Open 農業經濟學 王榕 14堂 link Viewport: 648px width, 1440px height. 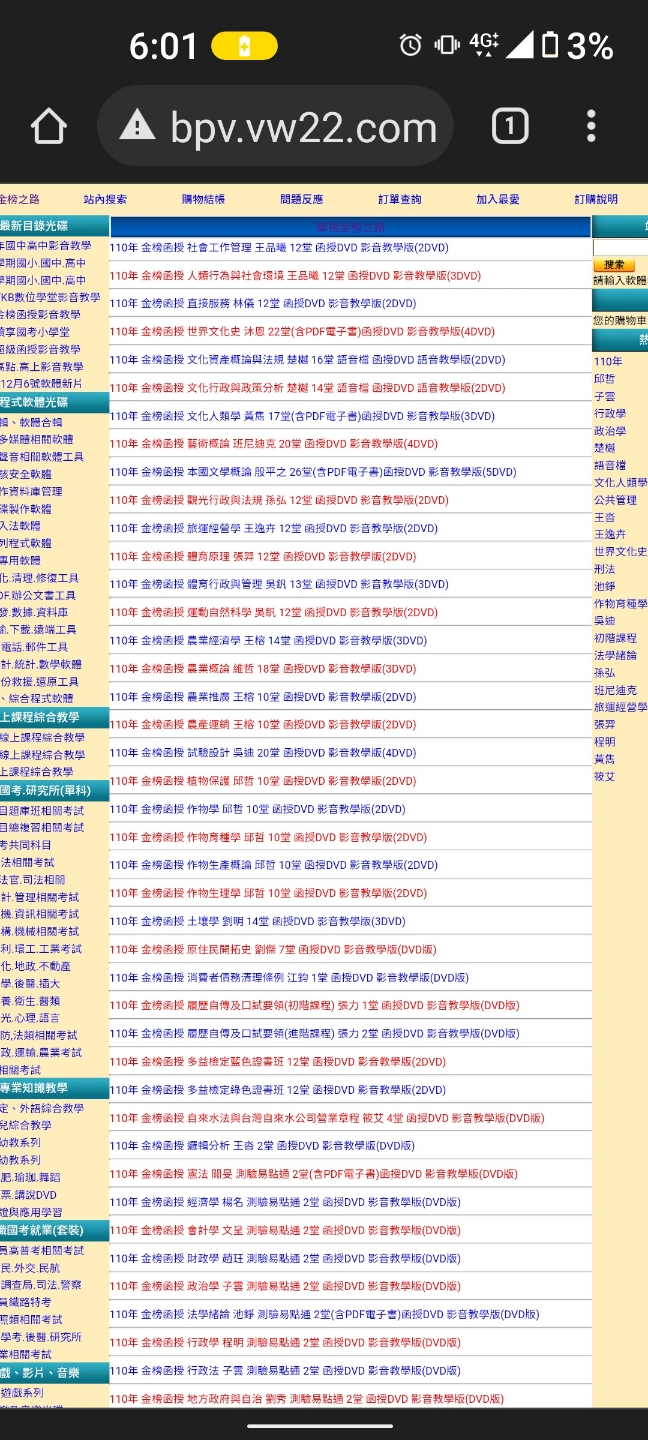[x=268, y=640]
